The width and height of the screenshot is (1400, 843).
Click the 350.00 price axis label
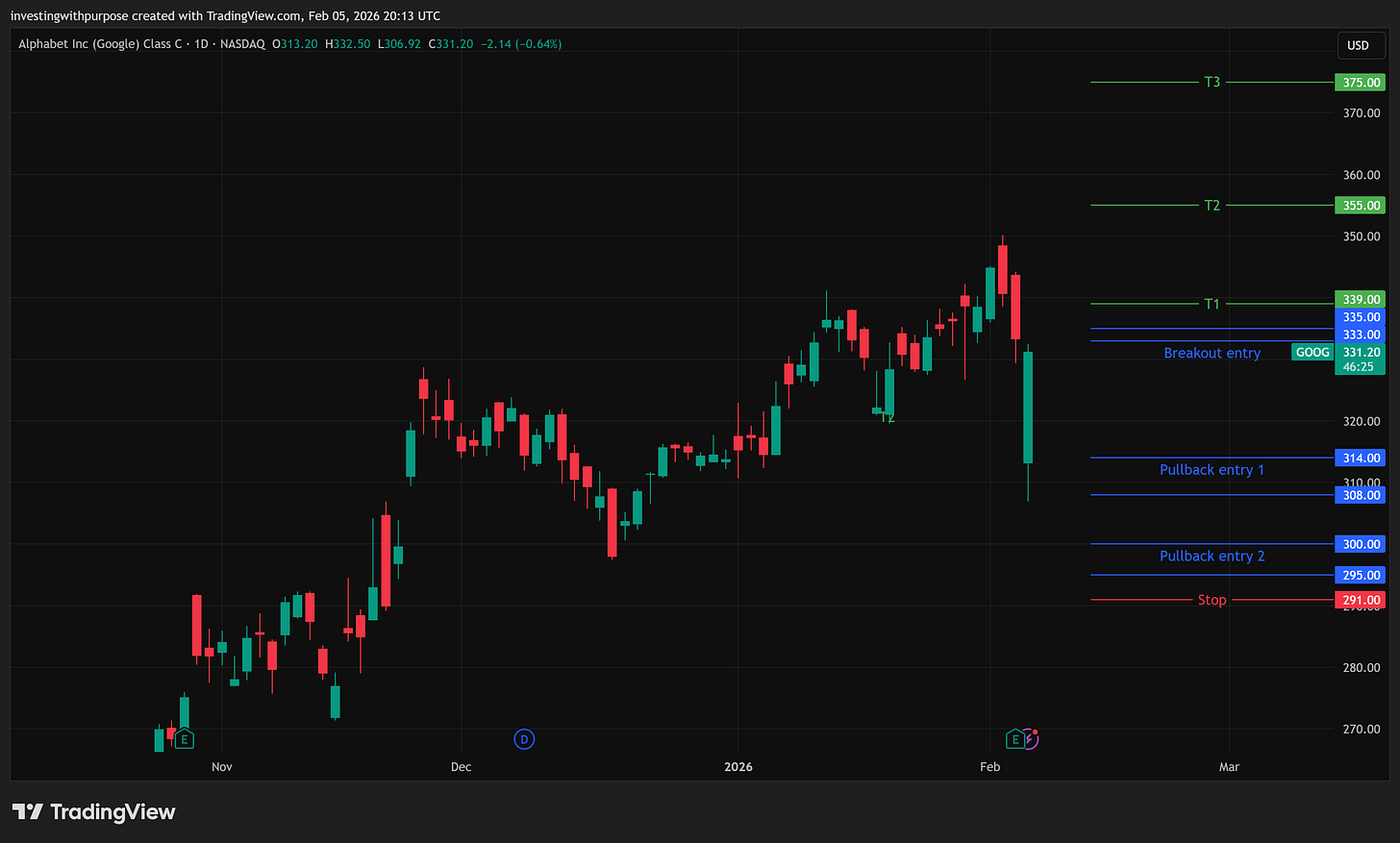pos(1362,236)
